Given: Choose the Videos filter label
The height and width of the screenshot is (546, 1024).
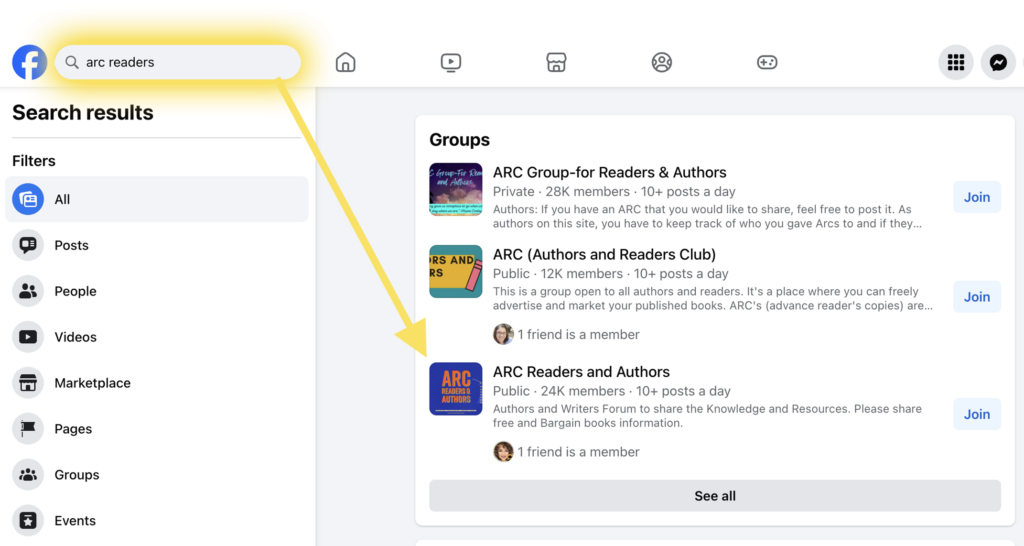Looking at the screenshot, I should pos(75,337).
